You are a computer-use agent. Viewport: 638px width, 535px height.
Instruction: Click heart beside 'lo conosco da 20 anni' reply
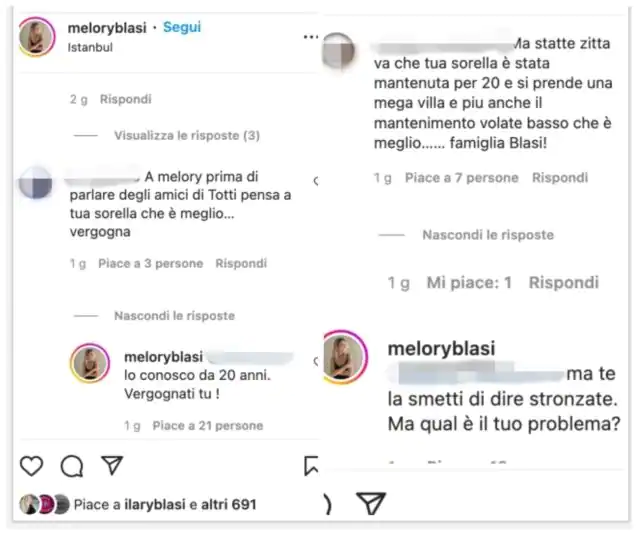(316, 361)
